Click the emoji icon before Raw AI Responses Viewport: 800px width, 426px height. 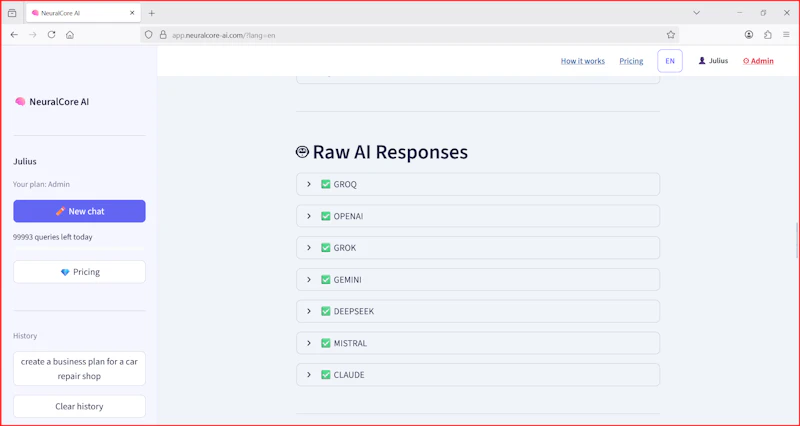[x=302, y=152]
